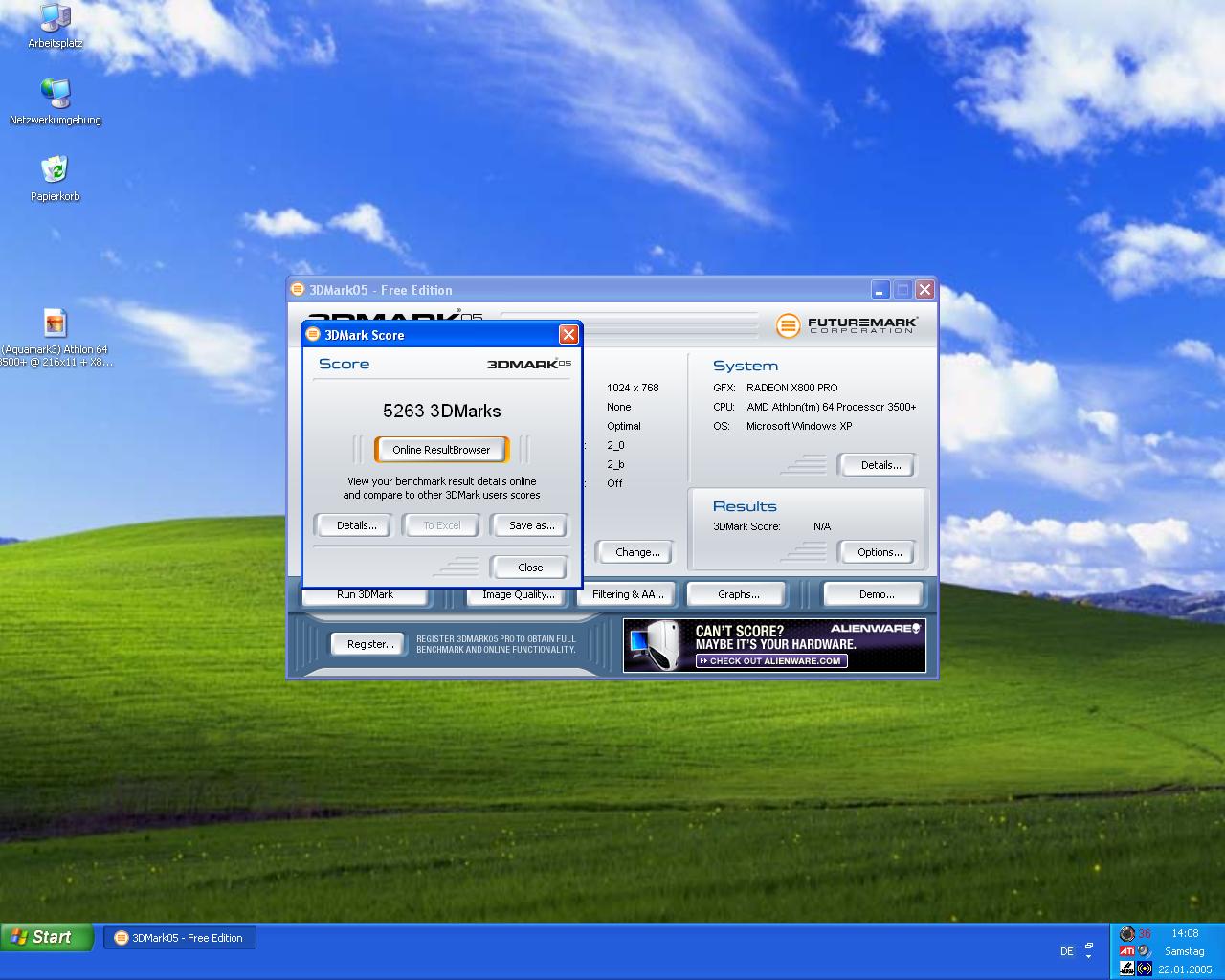Click the 3DMark05 main window title icon

(298, 290)
